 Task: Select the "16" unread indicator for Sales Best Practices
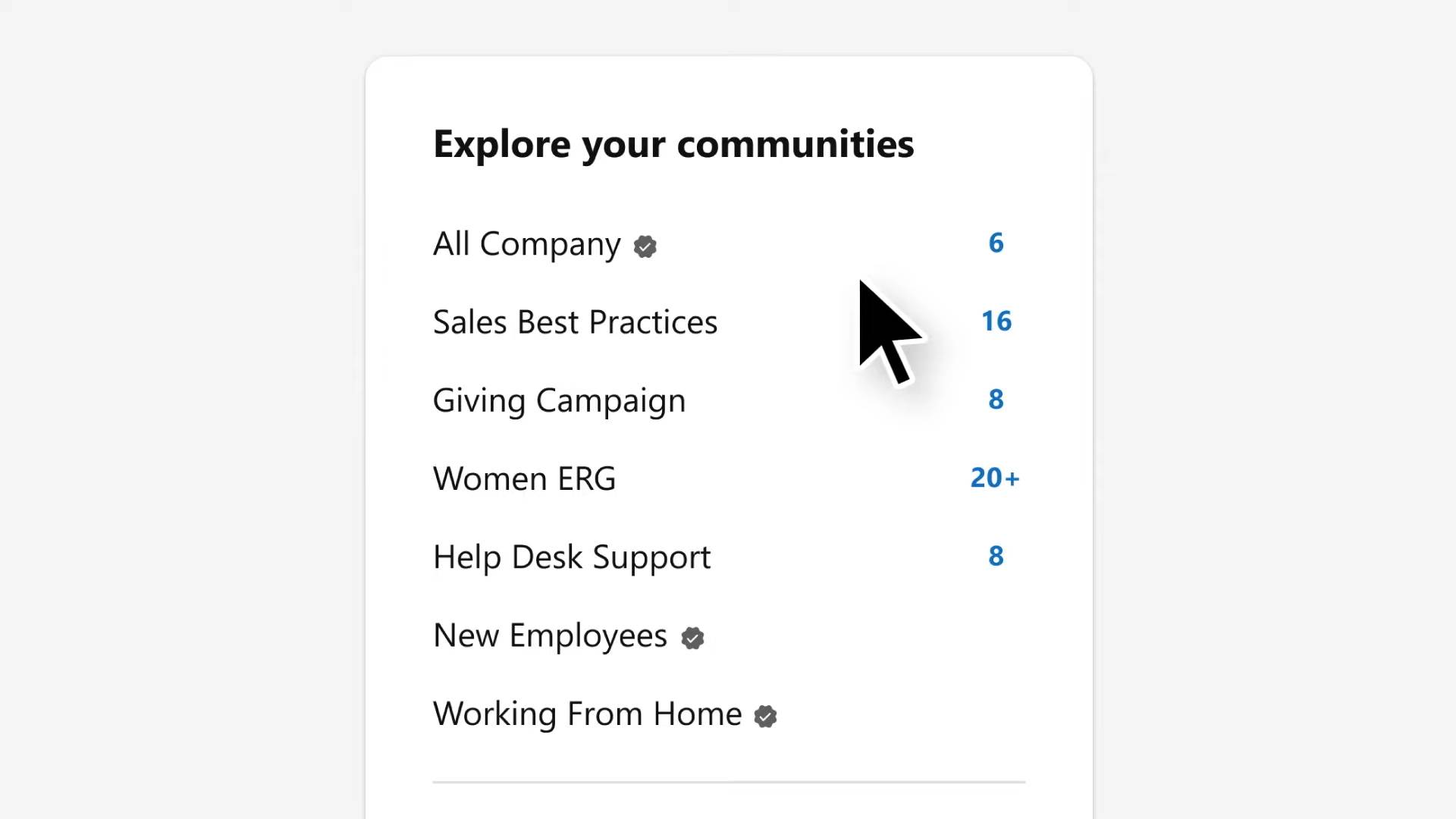point(996,321)
